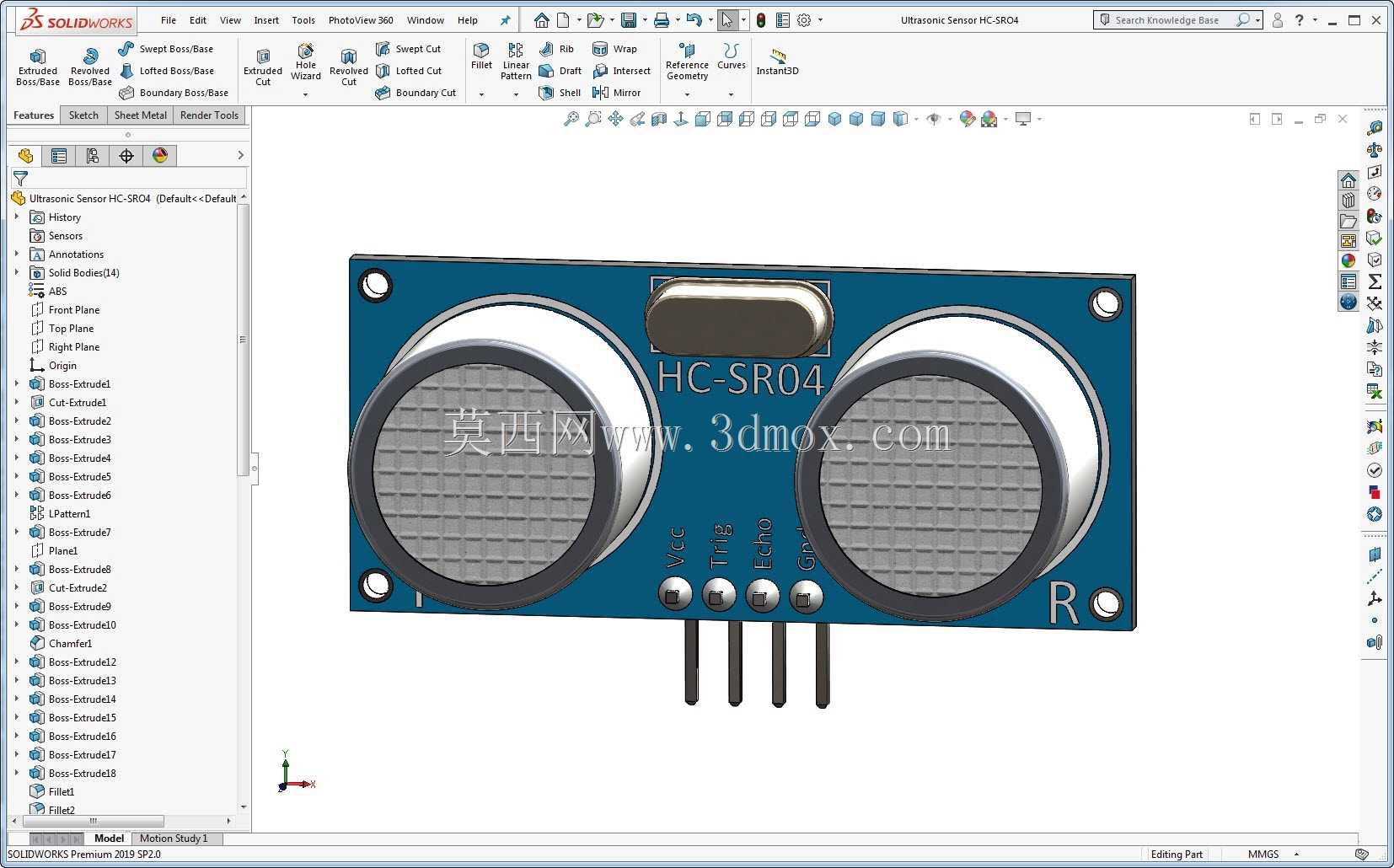Click the Edit Appearance color sphere icon
Screen dimensions: 1394x868
pyautogui.click(x=968, y=120)
